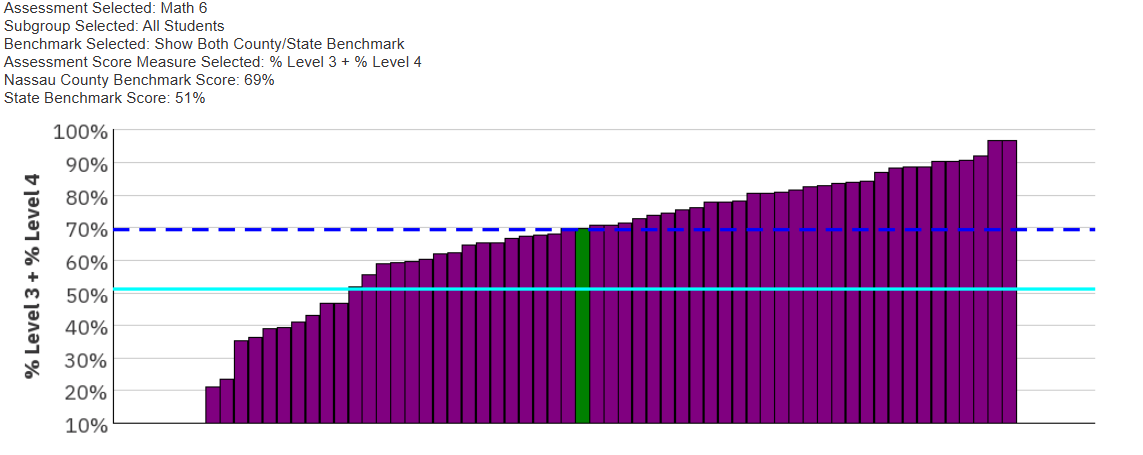Click the 10% y-axis label
The width and height of the screenshot is (1143, 455).
86,425
